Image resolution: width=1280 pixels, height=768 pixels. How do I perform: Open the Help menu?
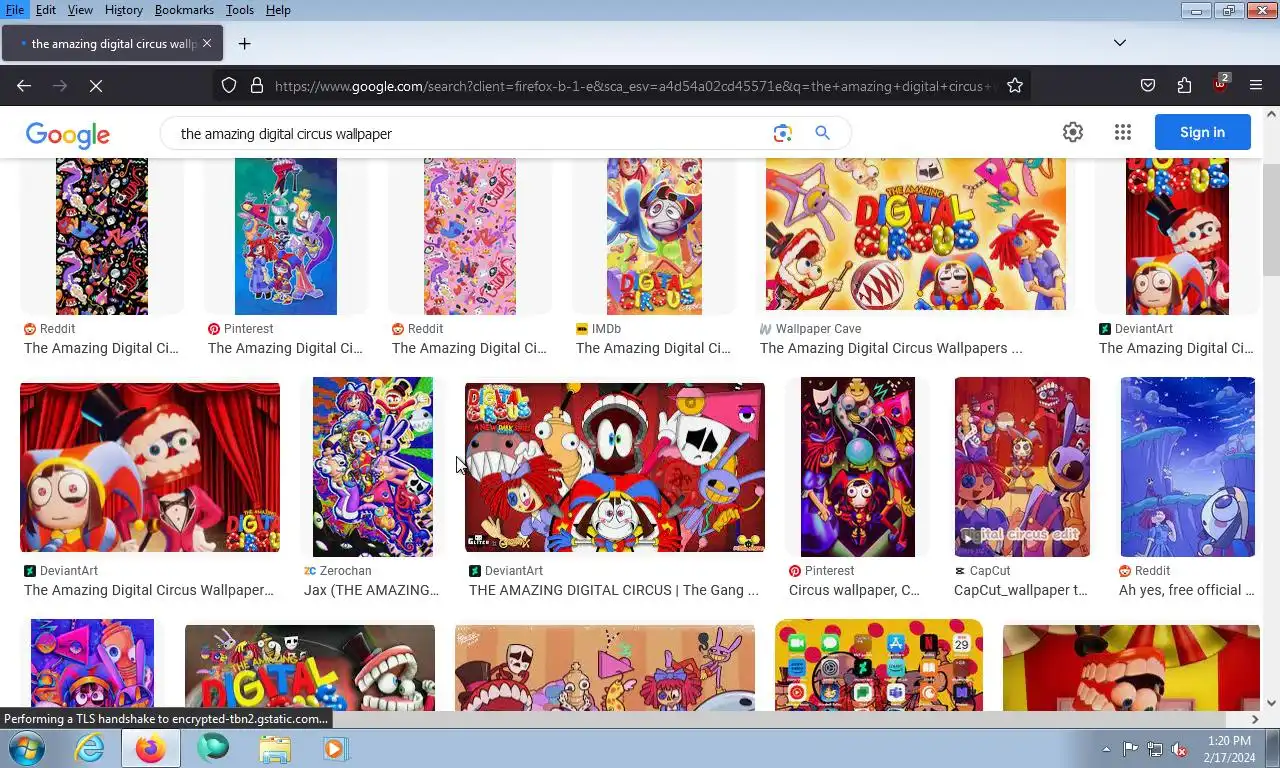point(278,10)
